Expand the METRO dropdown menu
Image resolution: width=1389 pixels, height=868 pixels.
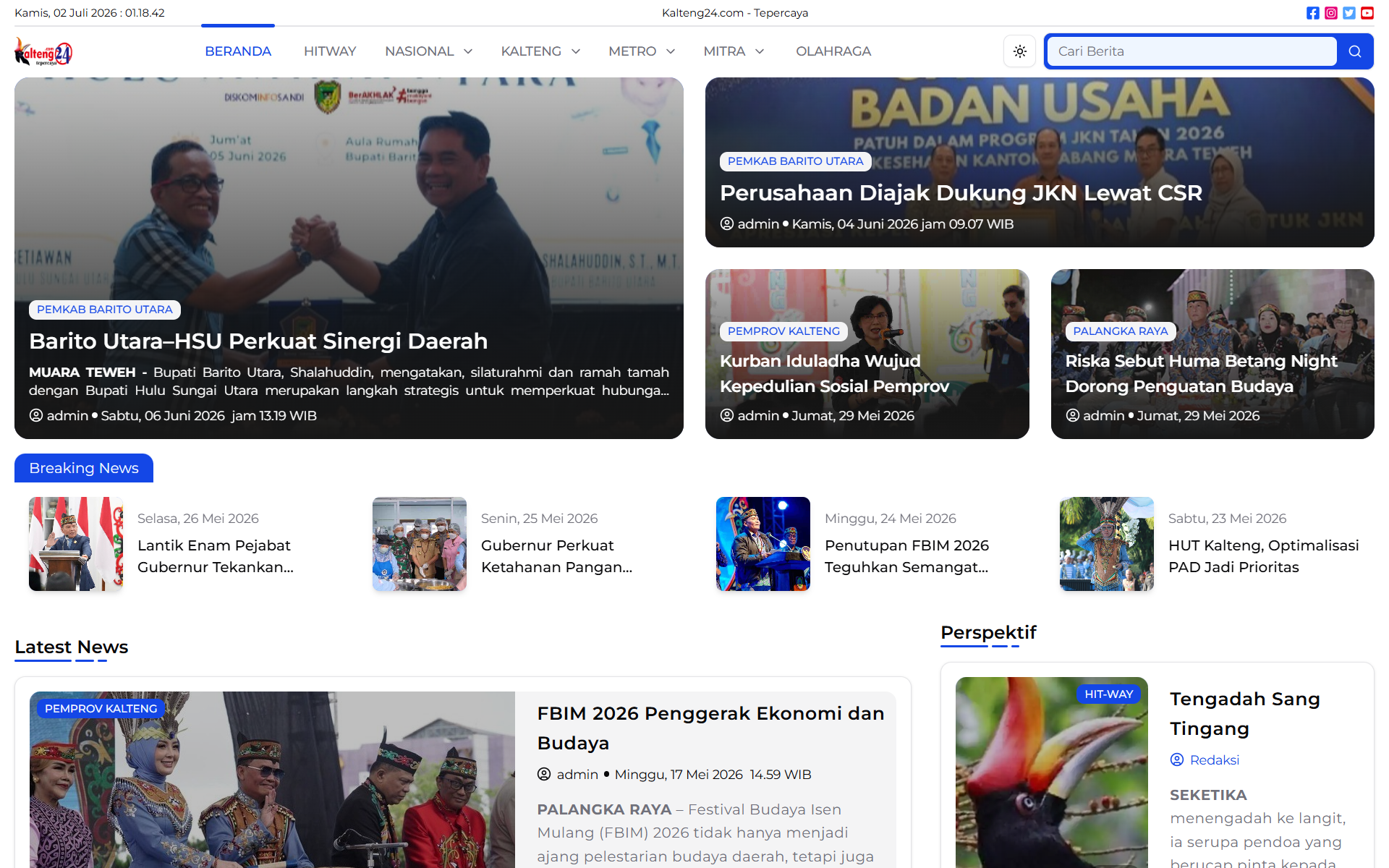tap(642, 51)
